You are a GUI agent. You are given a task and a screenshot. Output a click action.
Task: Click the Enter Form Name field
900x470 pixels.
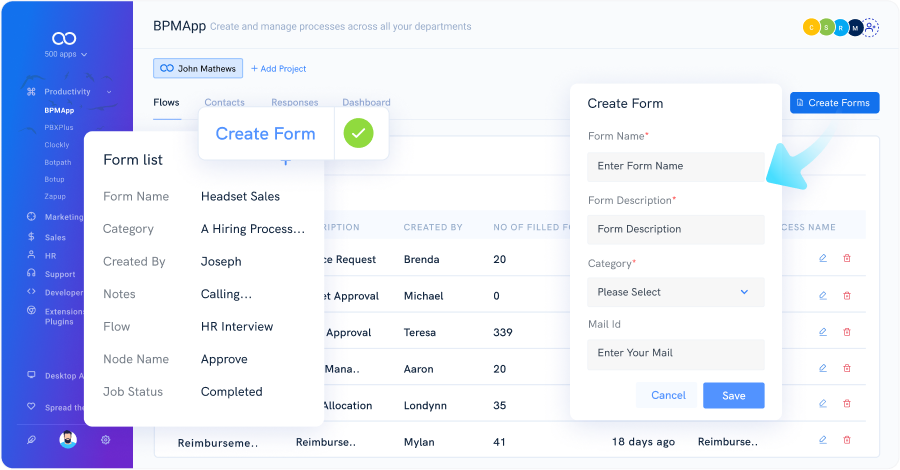point(676,166)
